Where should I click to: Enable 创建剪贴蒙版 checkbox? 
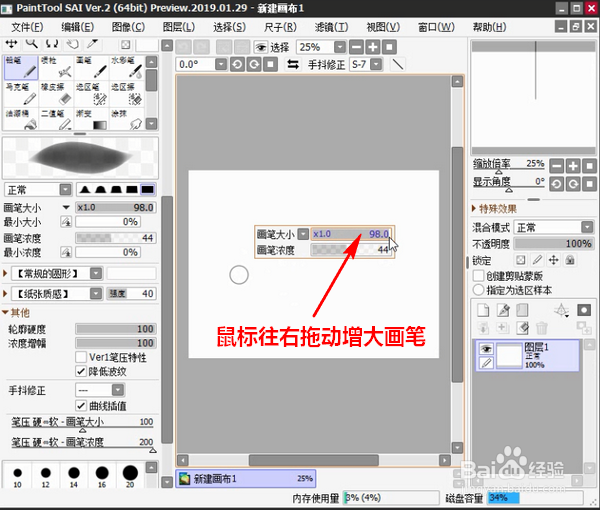pos(478,275)
